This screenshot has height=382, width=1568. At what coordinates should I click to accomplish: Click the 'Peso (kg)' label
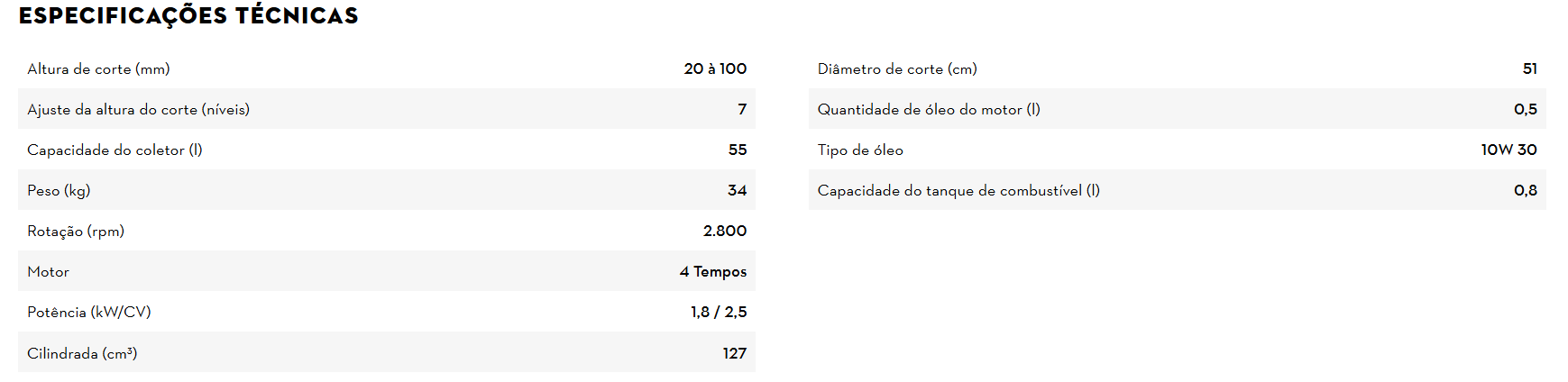coord(59,191)
